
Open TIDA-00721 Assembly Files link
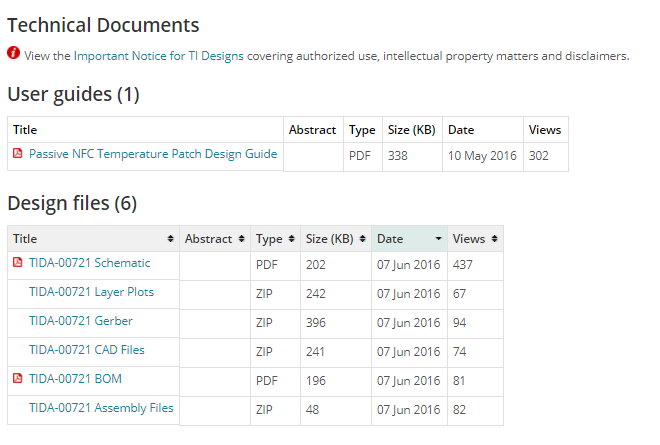[x=101, y=408]
